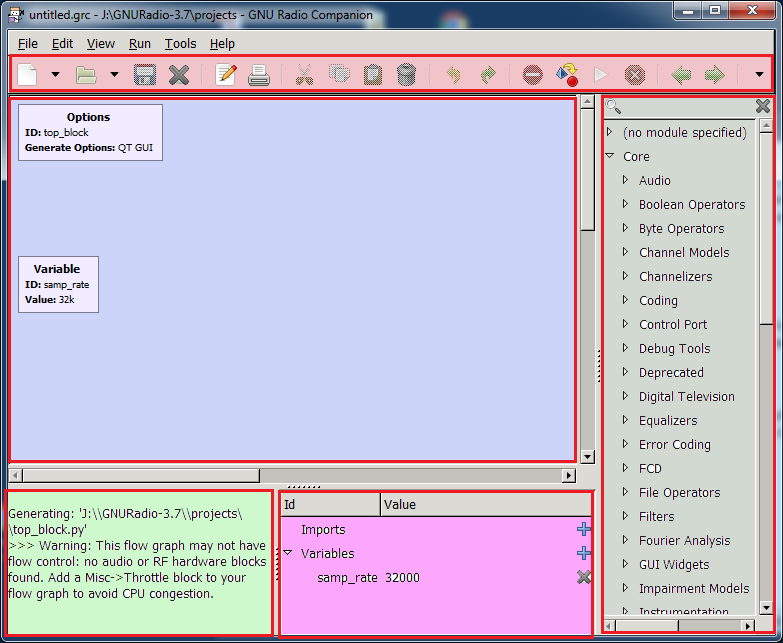The width and height of the screenshot is (783, 643).
Task: Delete selected block with trash can icon
Action: (x=406, y=74)
